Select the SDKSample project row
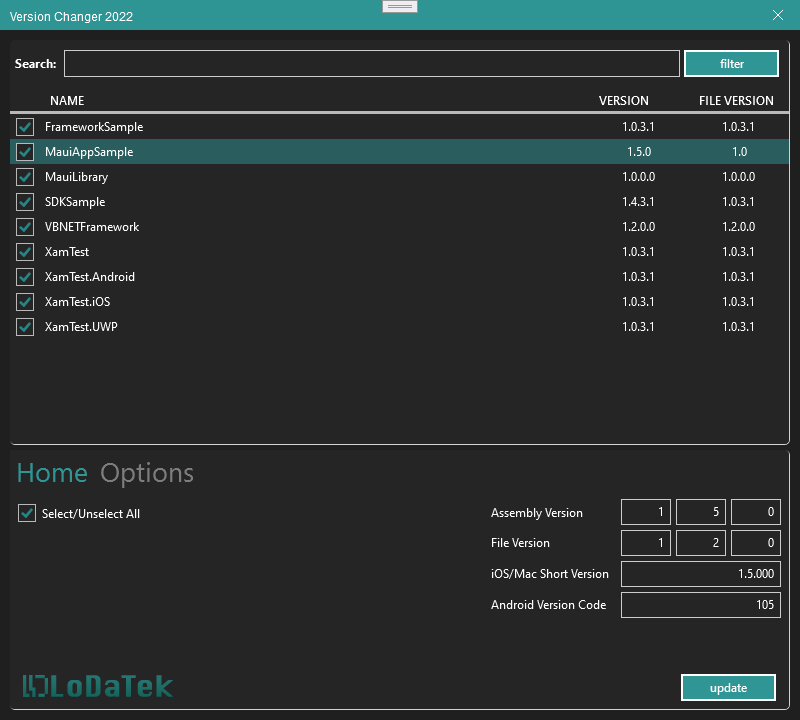Screen dimensions: 800x720 [x=300, y=202]
